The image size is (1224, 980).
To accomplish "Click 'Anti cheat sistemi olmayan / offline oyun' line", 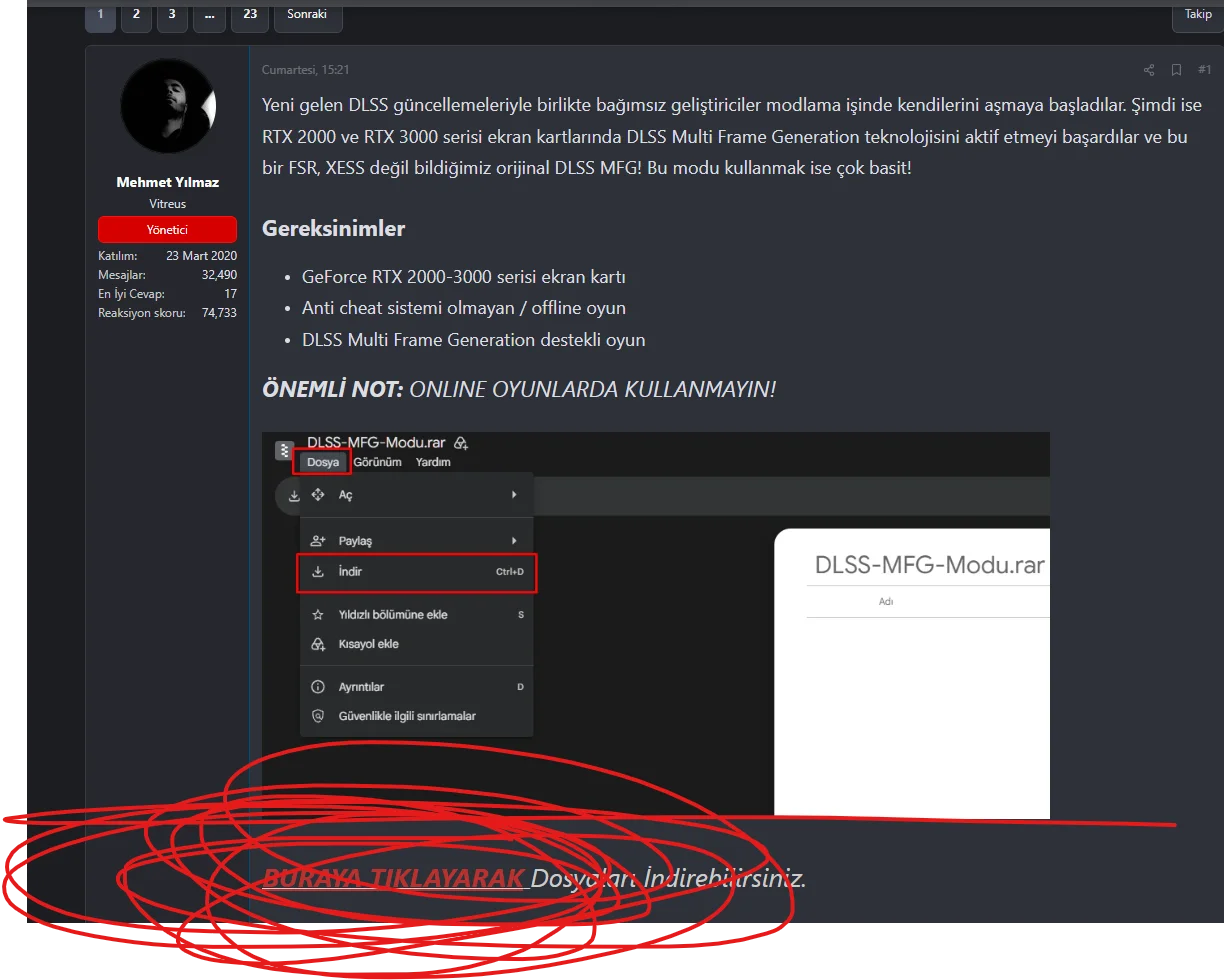I will tap(463, 308).
